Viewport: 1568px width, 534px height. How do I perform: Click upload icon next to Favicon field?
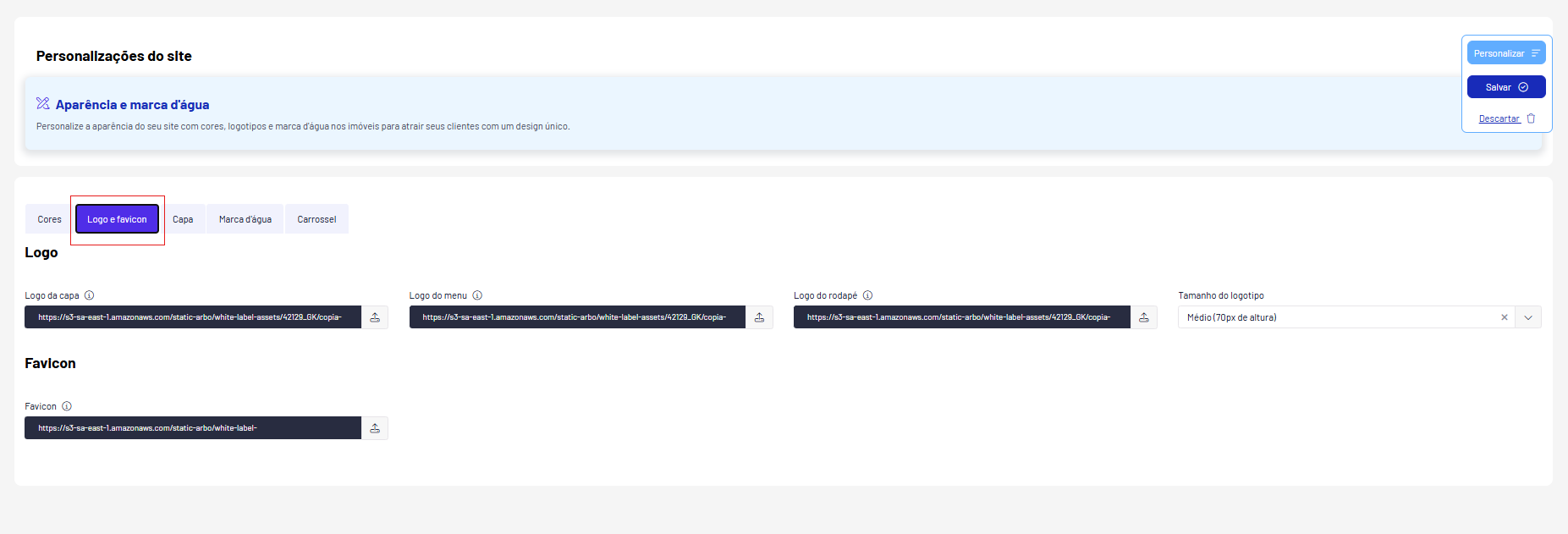(x=375, y=428)
